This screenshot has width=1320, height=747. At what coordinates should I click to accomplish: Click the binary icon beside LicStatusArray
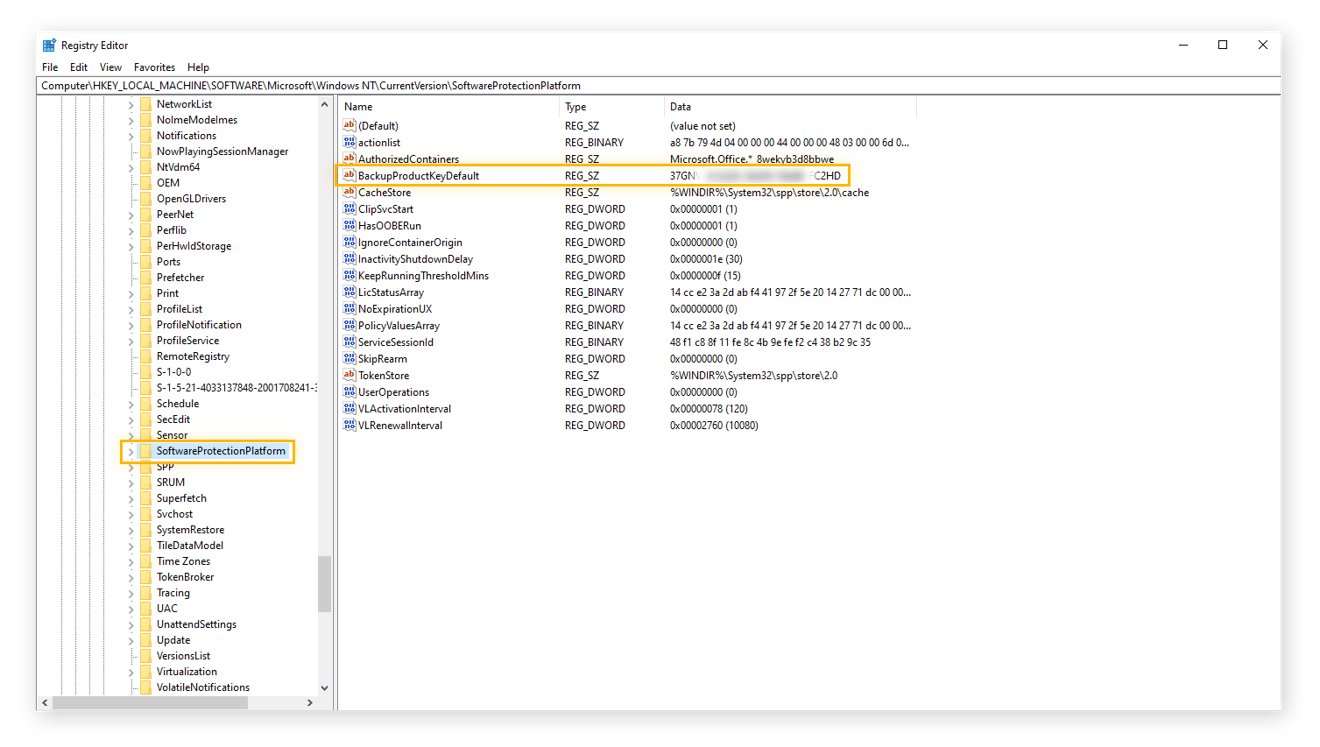tap(348, 291)
